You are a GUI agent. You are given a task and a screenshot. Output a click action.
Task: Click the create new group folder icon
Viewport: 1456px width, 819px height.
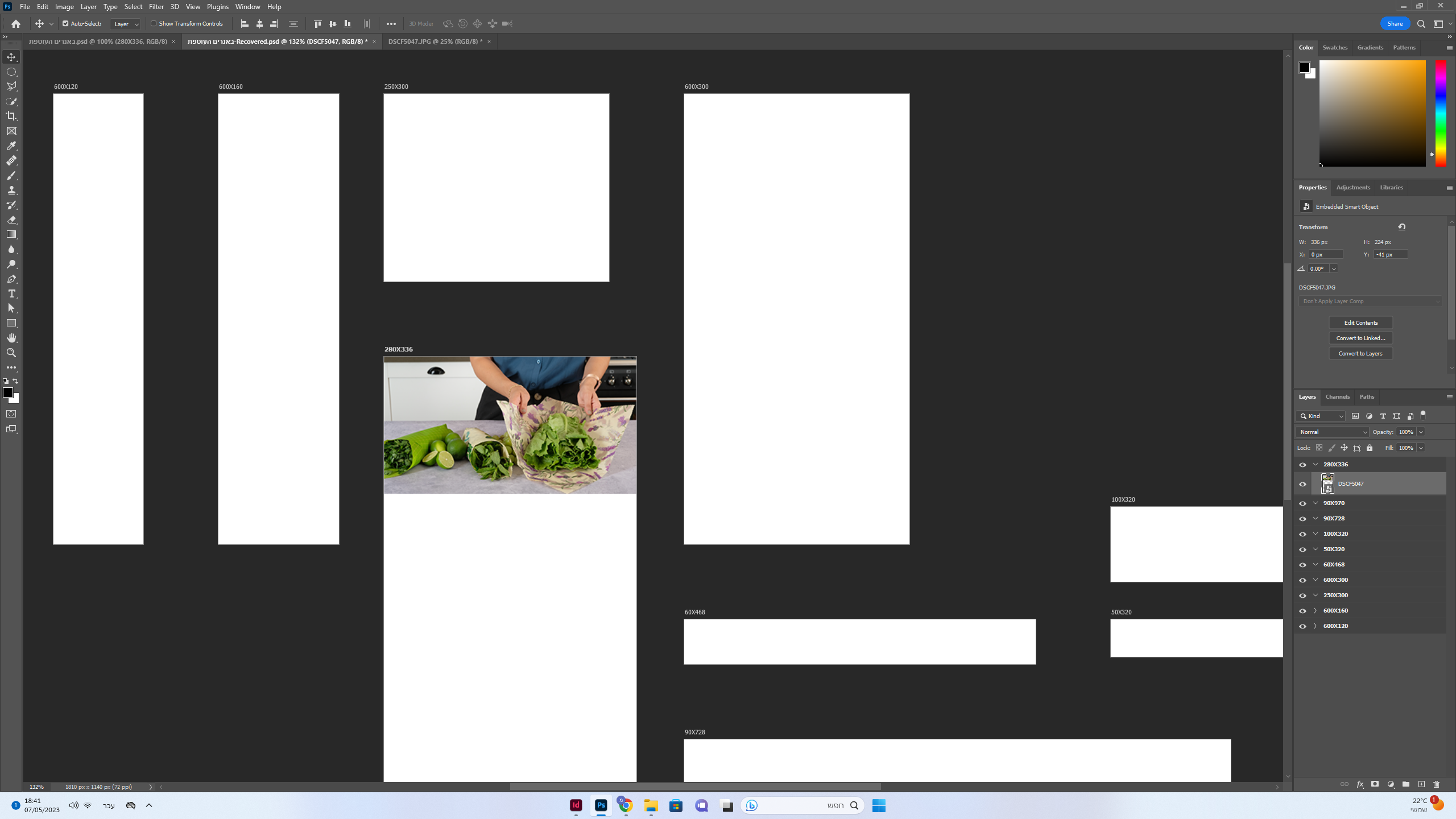[1405, 784]
